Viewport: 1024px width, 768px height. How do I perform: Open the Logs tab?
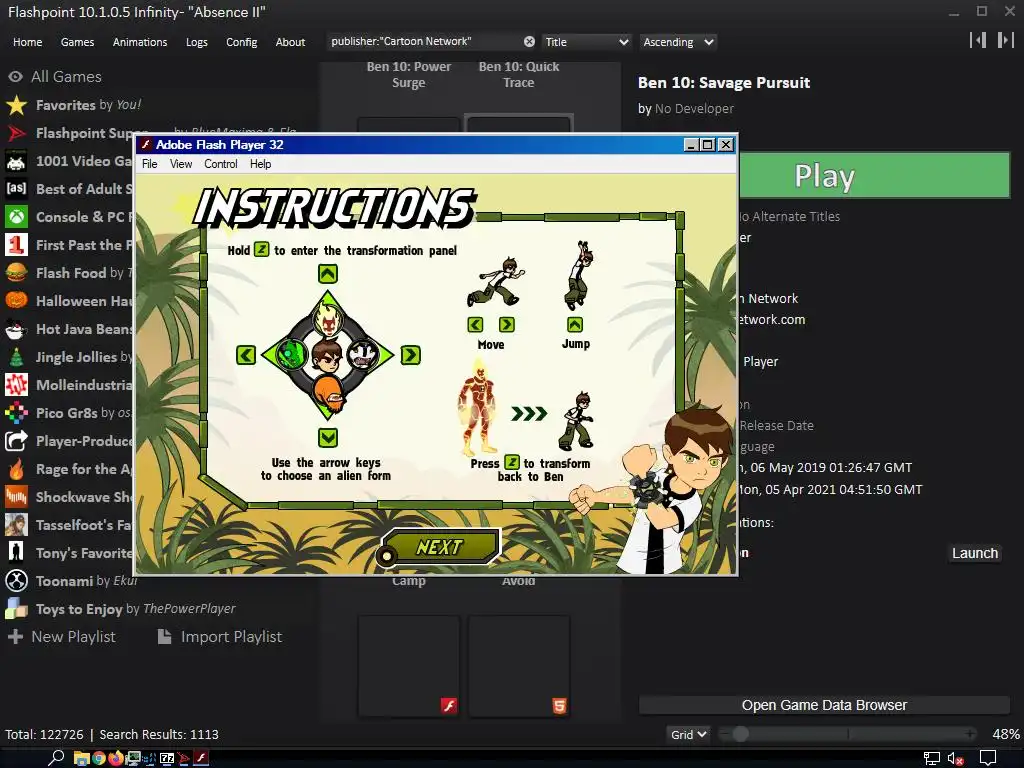(197, 42)
